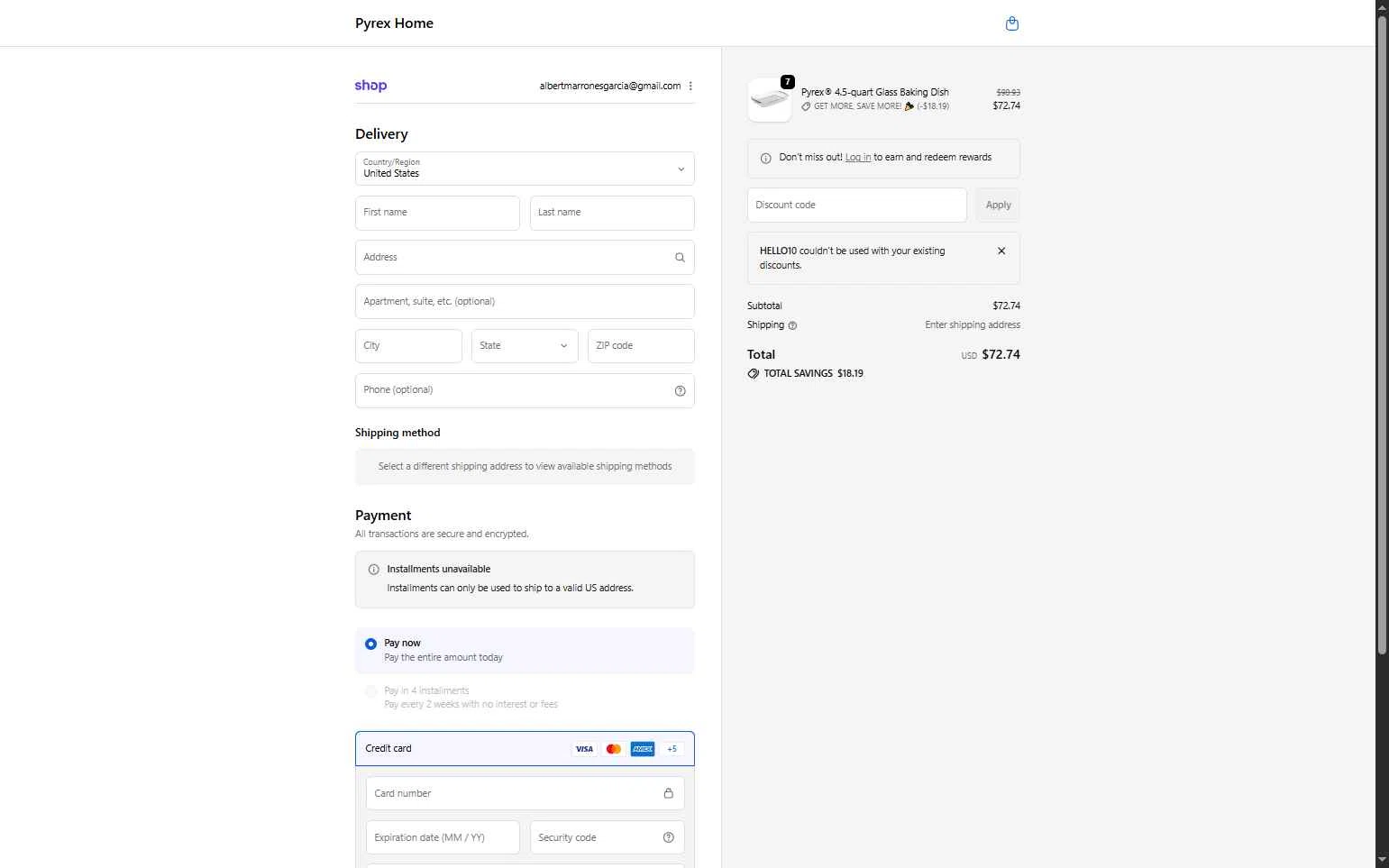This screenshot has width=1389, height=868.
Task: Click the Card number field
Action: coord(525,793)
